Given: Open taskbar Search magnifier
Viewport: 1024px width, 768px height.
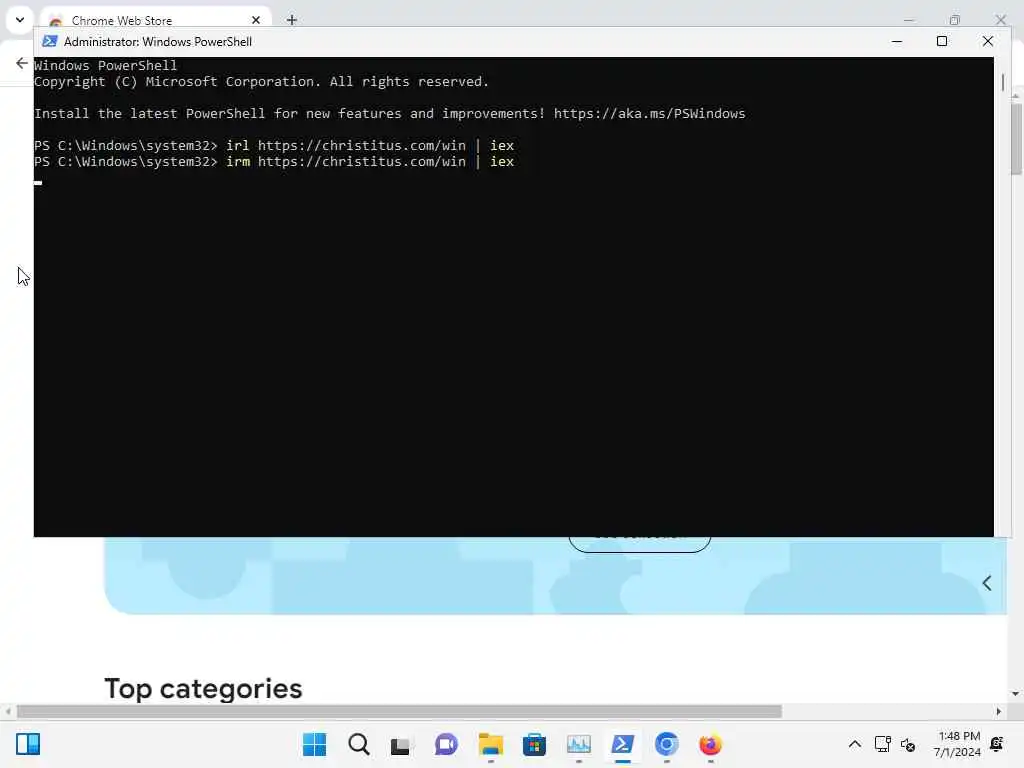Looking at the screenshot, I should (x=359, y=744).
